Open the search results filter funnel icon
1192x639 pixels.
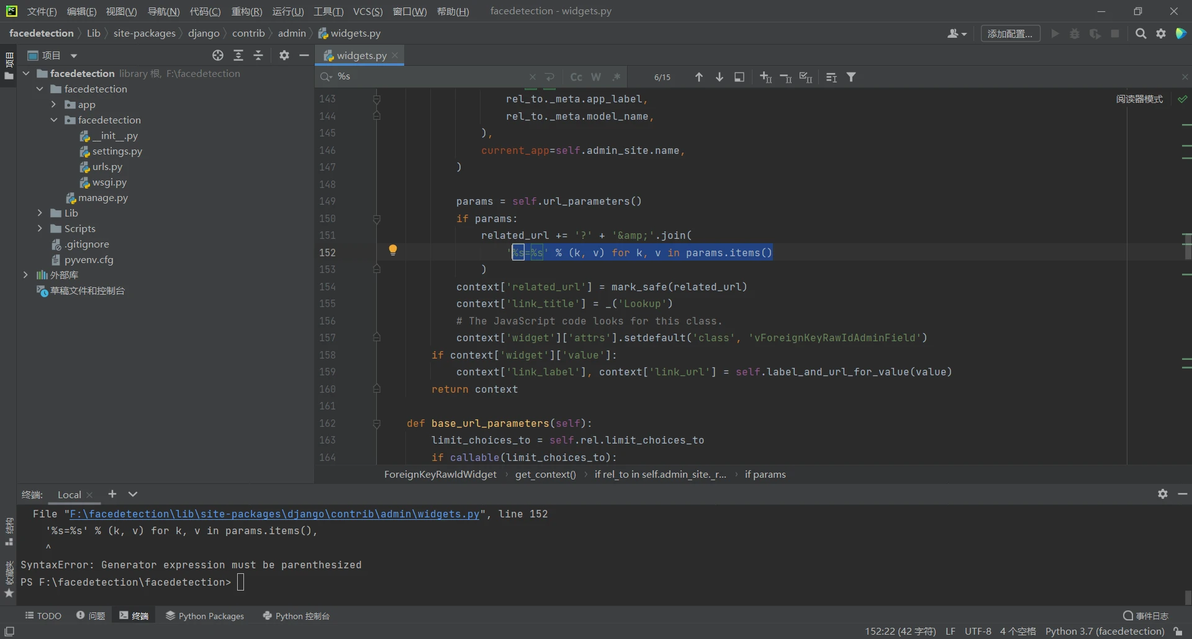tap(851, 77)
